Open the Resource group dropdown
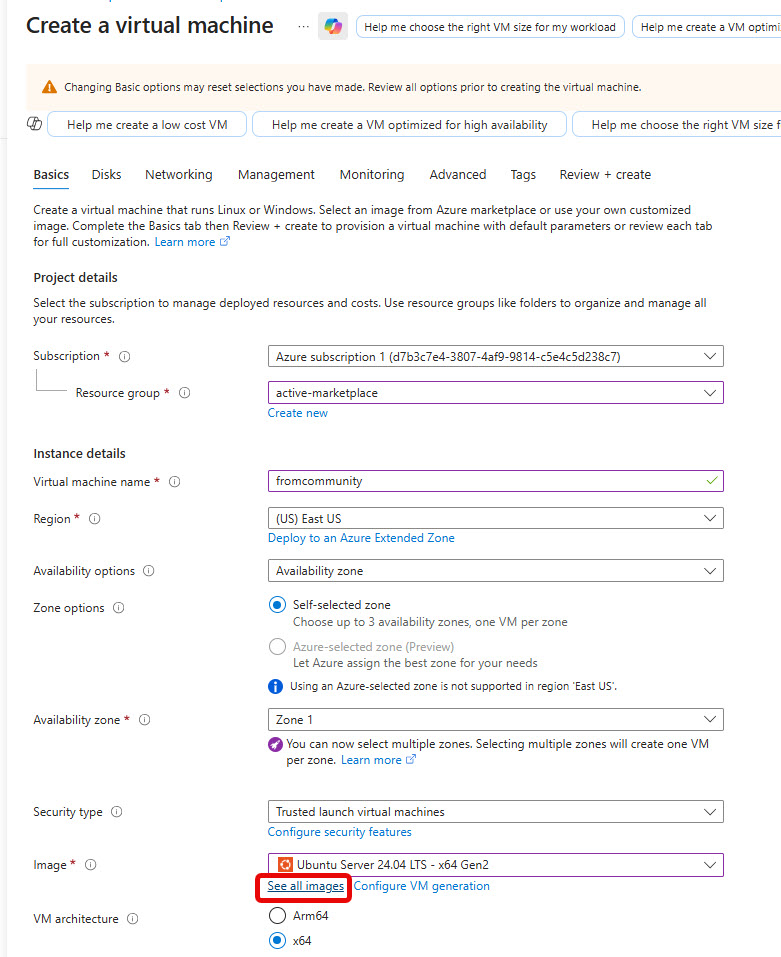 point(495,393)
